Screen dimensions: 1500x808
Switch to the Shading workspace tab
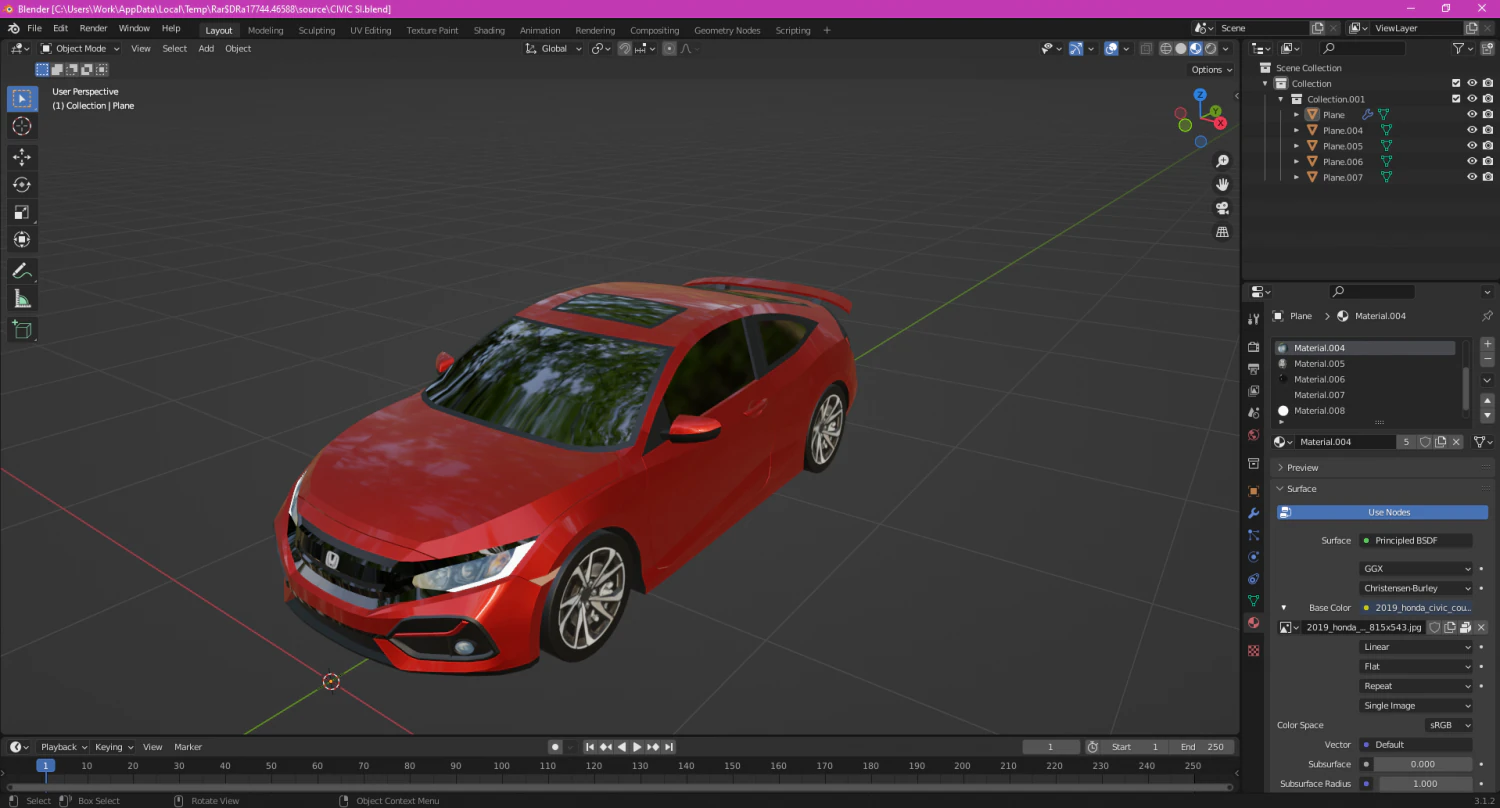pos(489,30)
